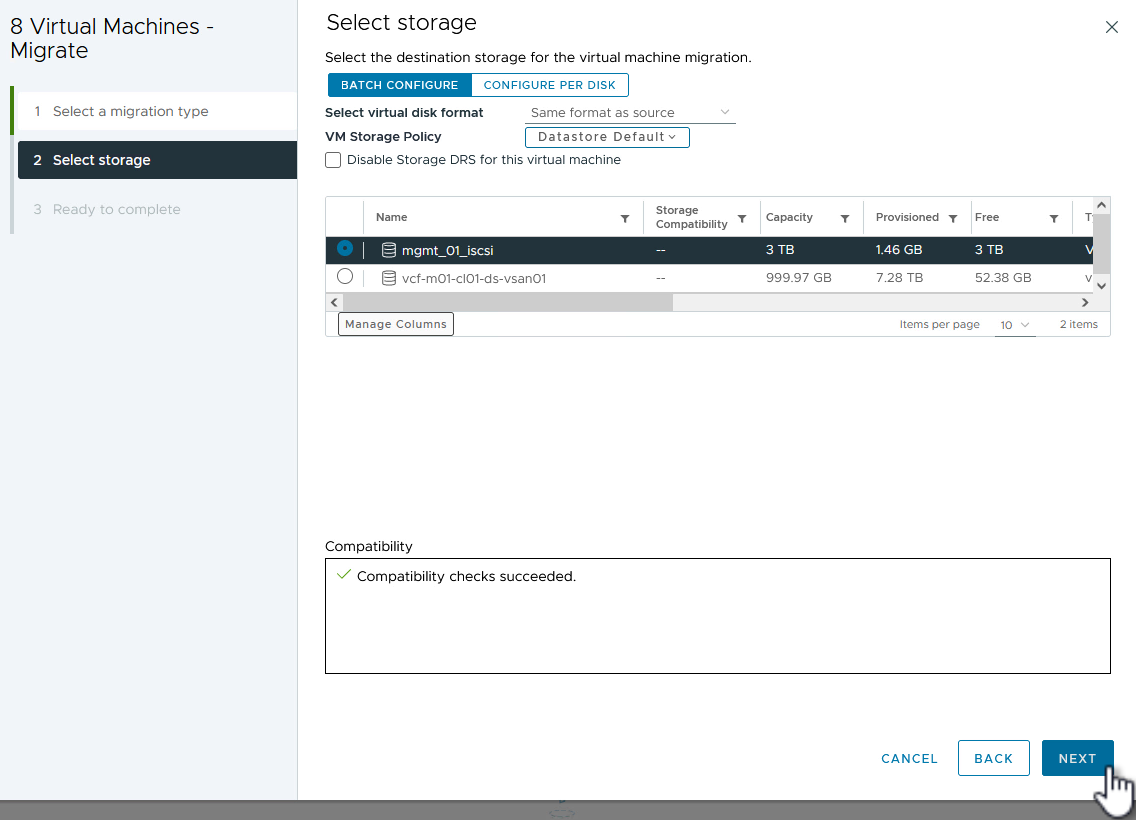The image size is (1136, 820).
Task: Disable Storage DRS for this virtual machine
Action: 333,160
